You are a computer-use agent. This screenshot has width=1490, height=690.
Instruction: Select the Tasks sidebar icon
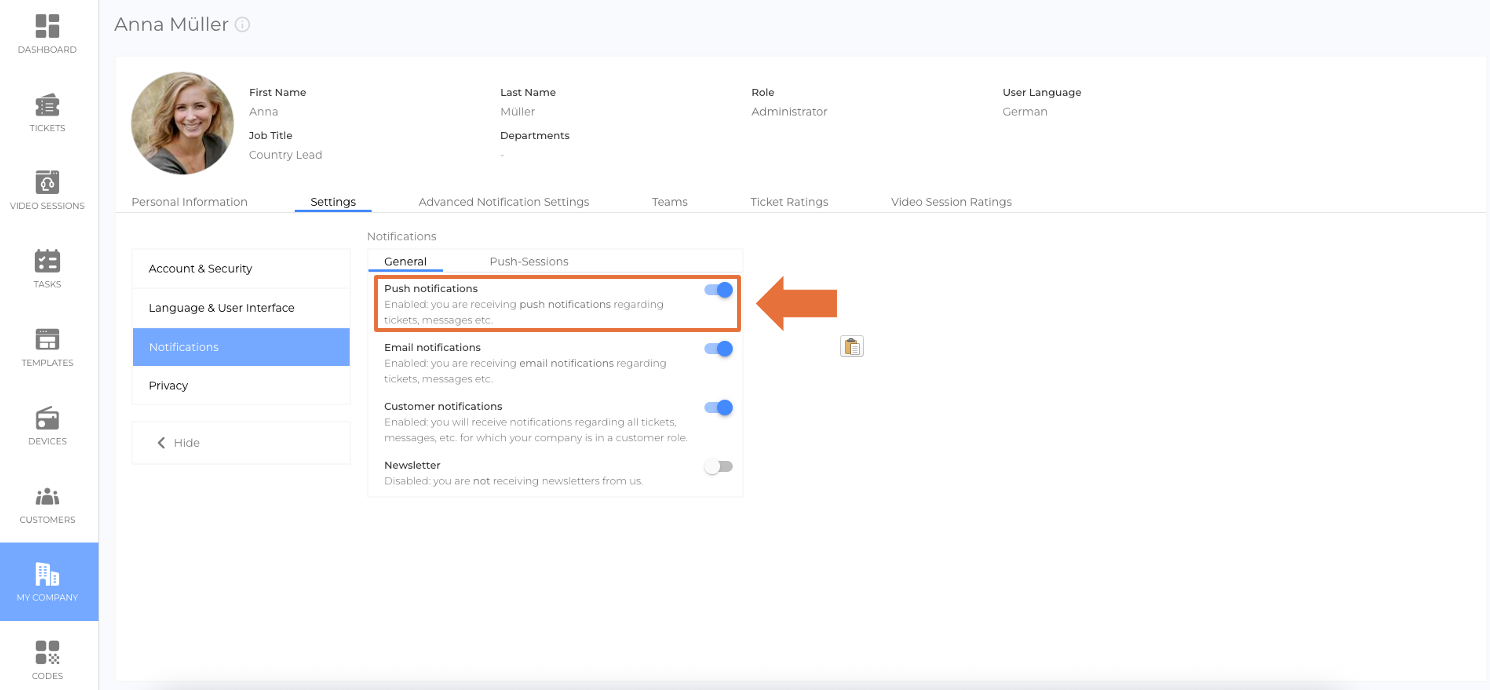click(x=47, y=262)
